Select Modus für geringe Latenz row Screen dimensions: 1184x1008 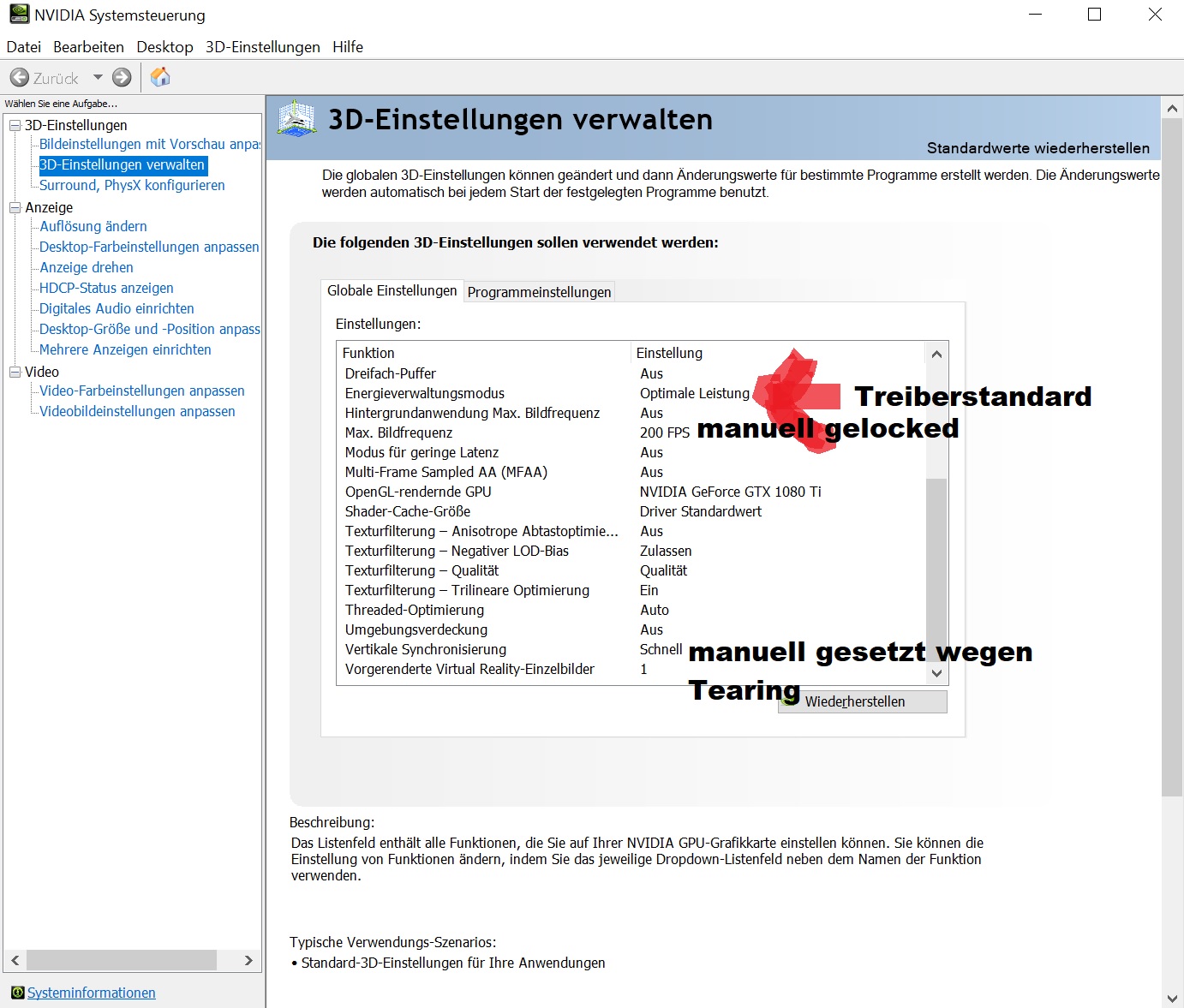tap(632, 453)
